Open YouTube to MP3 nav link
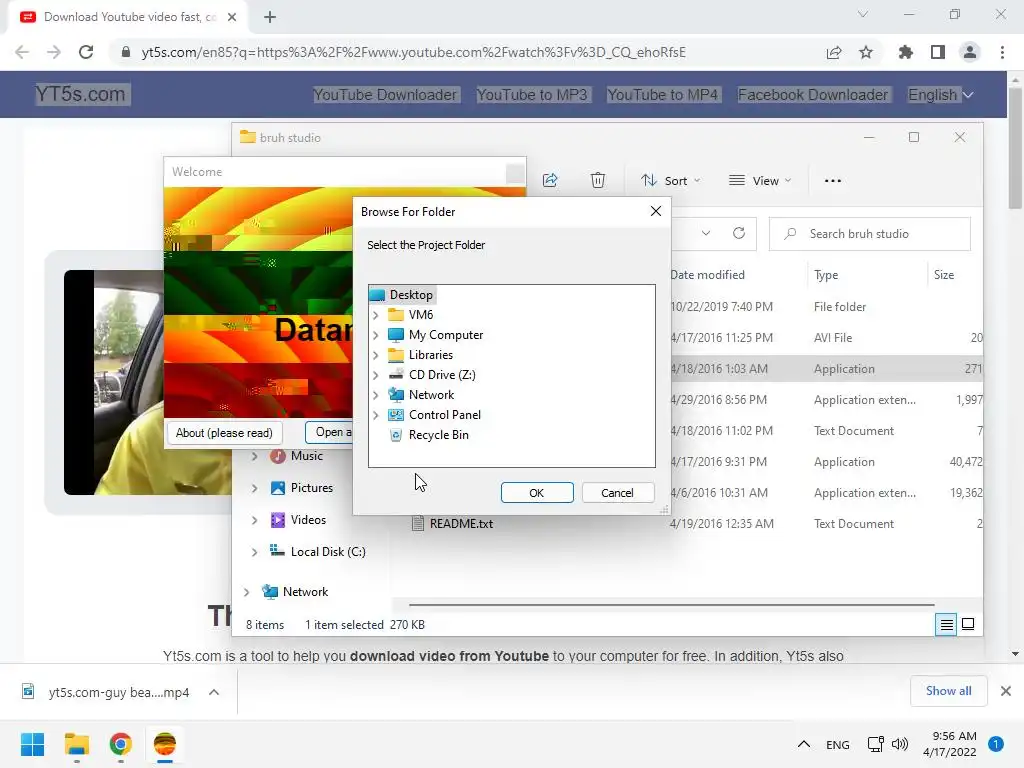 (x=532, y=95)
